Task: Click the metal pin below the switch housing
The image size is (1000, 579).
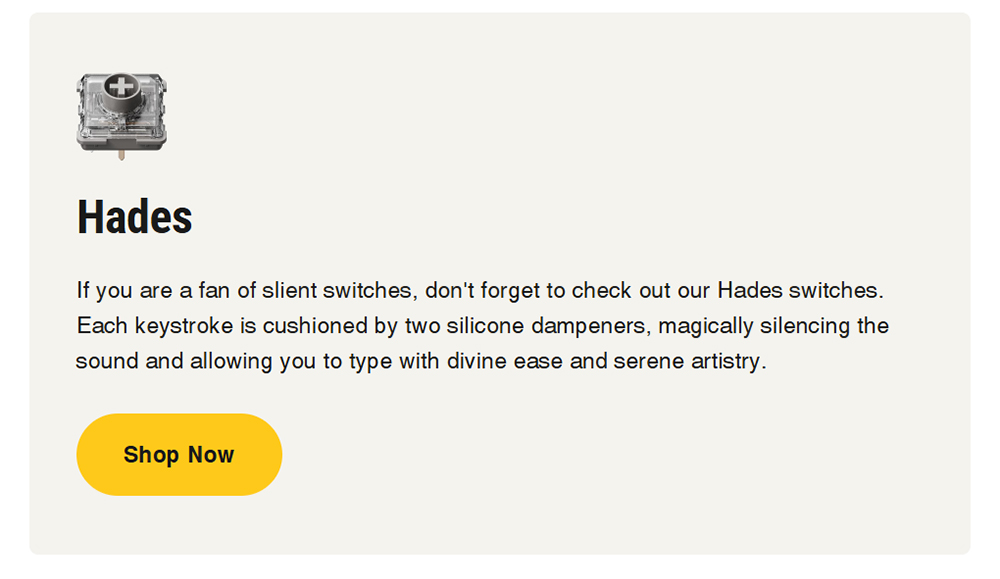Action: tap(122, 154)
